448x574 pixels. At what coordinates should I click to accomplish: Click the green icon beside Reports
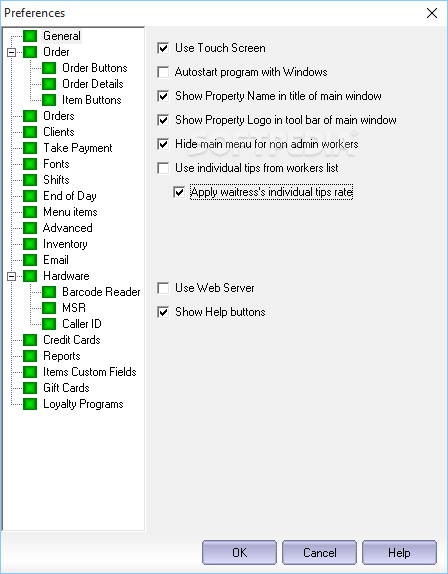tap(30, 356)
